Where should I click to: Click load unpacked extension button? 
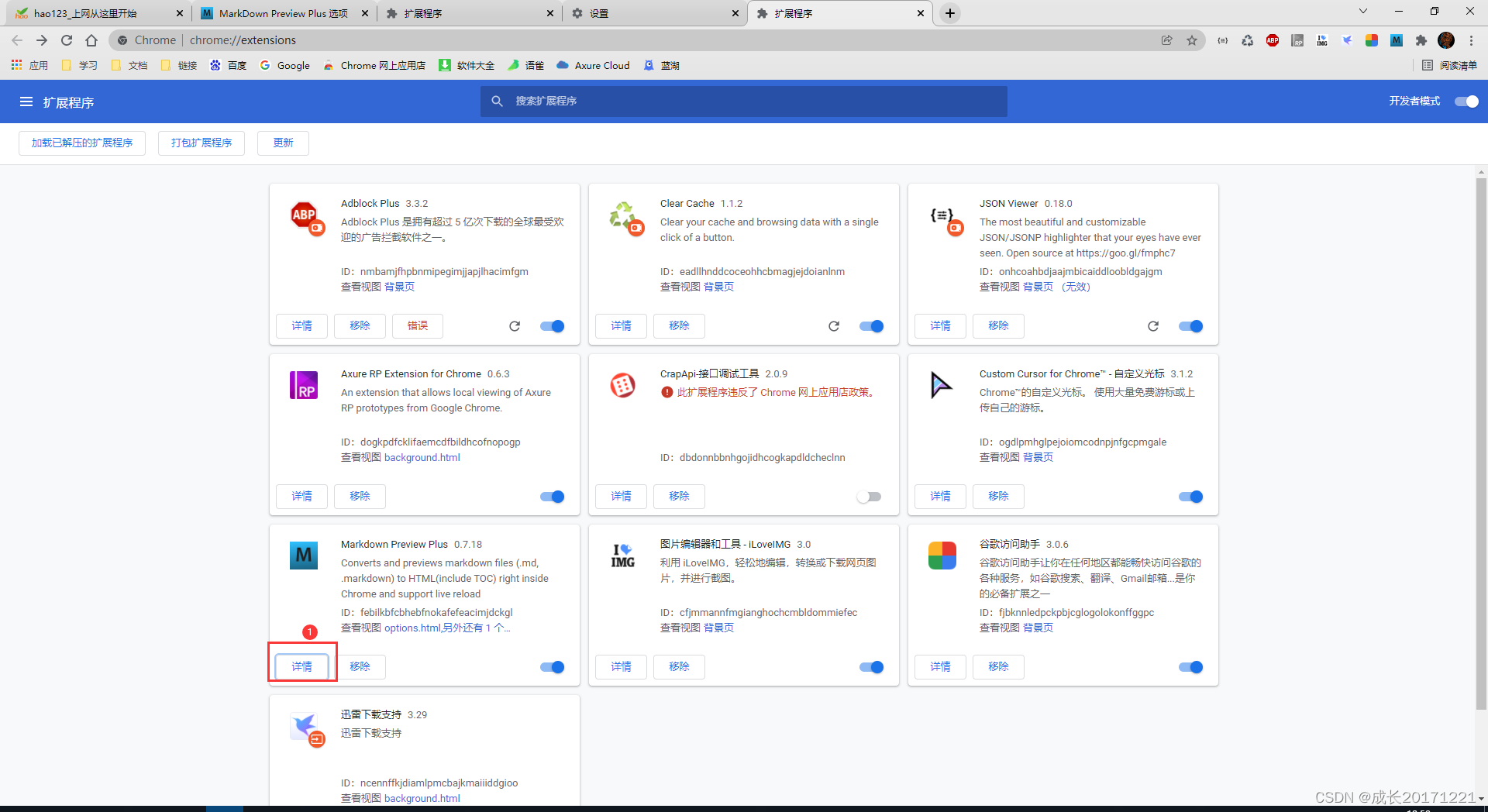click(x=82, y=143)
